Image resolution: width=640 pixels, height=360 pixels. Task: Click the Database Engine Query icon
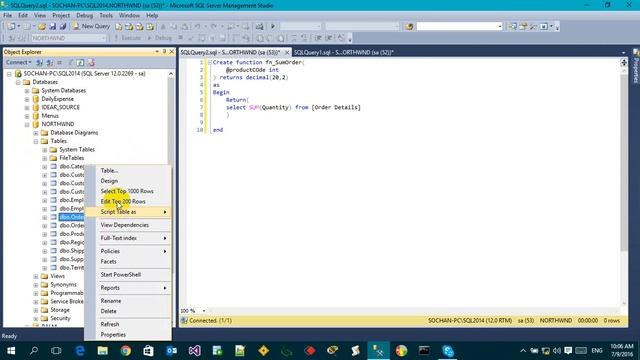[x=119, y=27]
